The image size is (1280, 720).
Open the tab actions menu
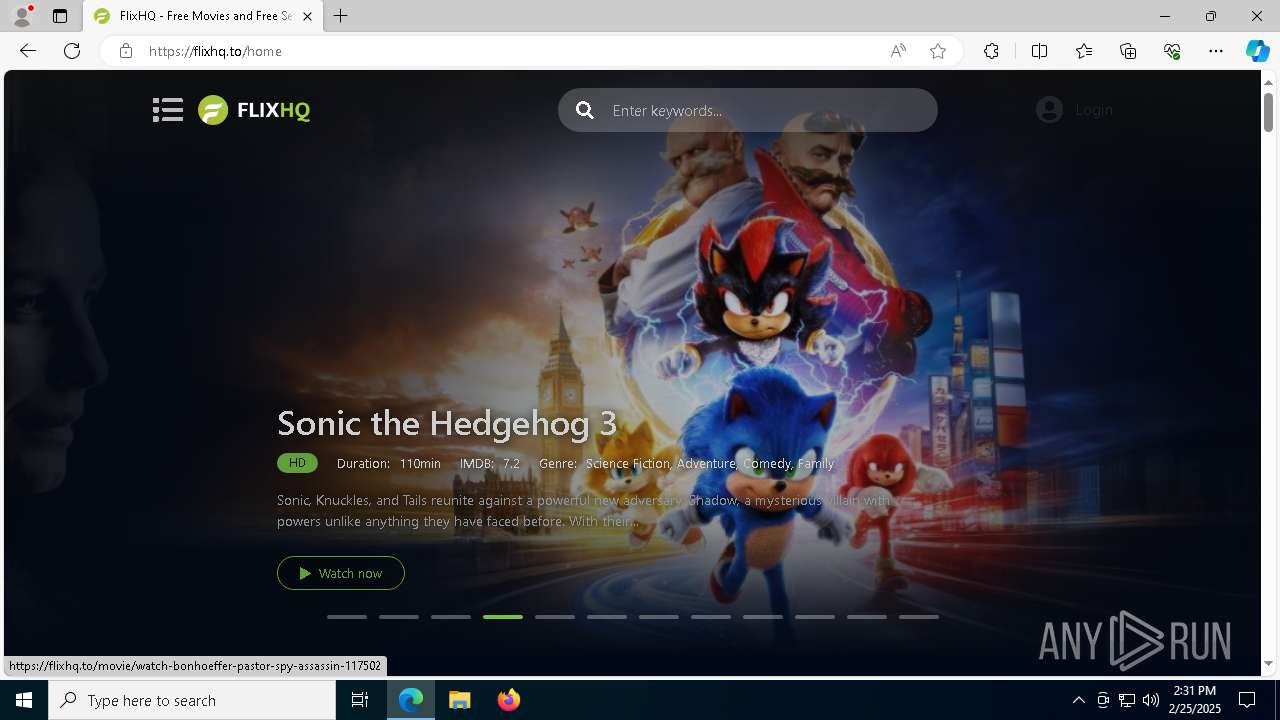pos(60,16)
